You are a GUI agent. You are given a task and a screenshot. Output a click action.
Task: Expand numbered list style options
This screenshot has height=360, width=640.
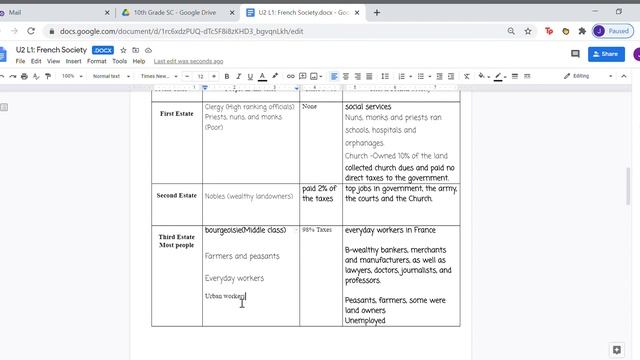[x=410, y=76]
